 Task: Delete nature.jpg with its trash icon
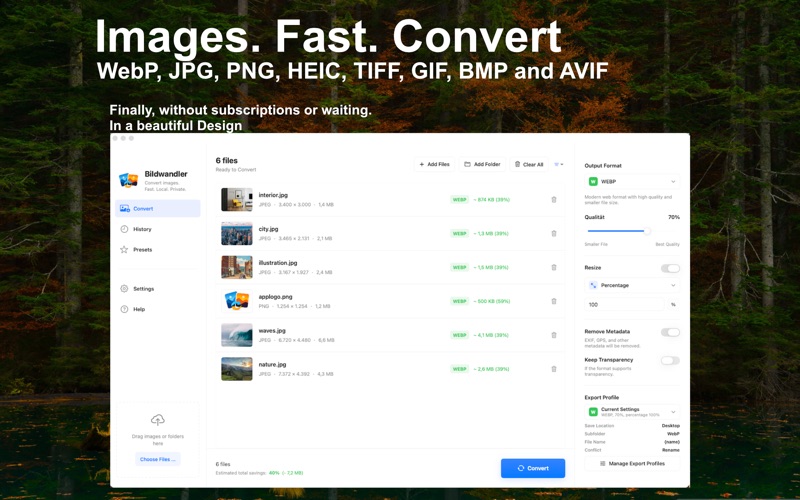tap(554, 369)
